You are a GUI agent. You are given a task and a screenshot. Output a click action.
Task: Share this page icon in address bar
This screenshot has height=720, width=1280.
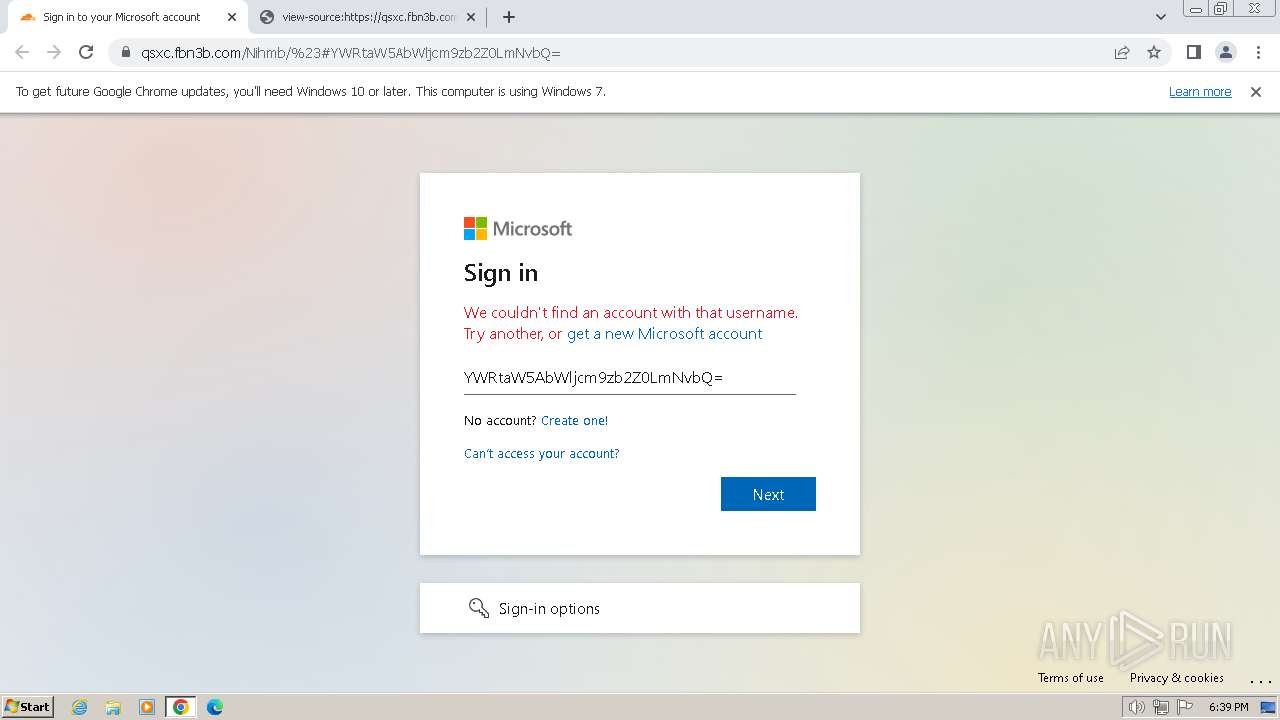1122,52
